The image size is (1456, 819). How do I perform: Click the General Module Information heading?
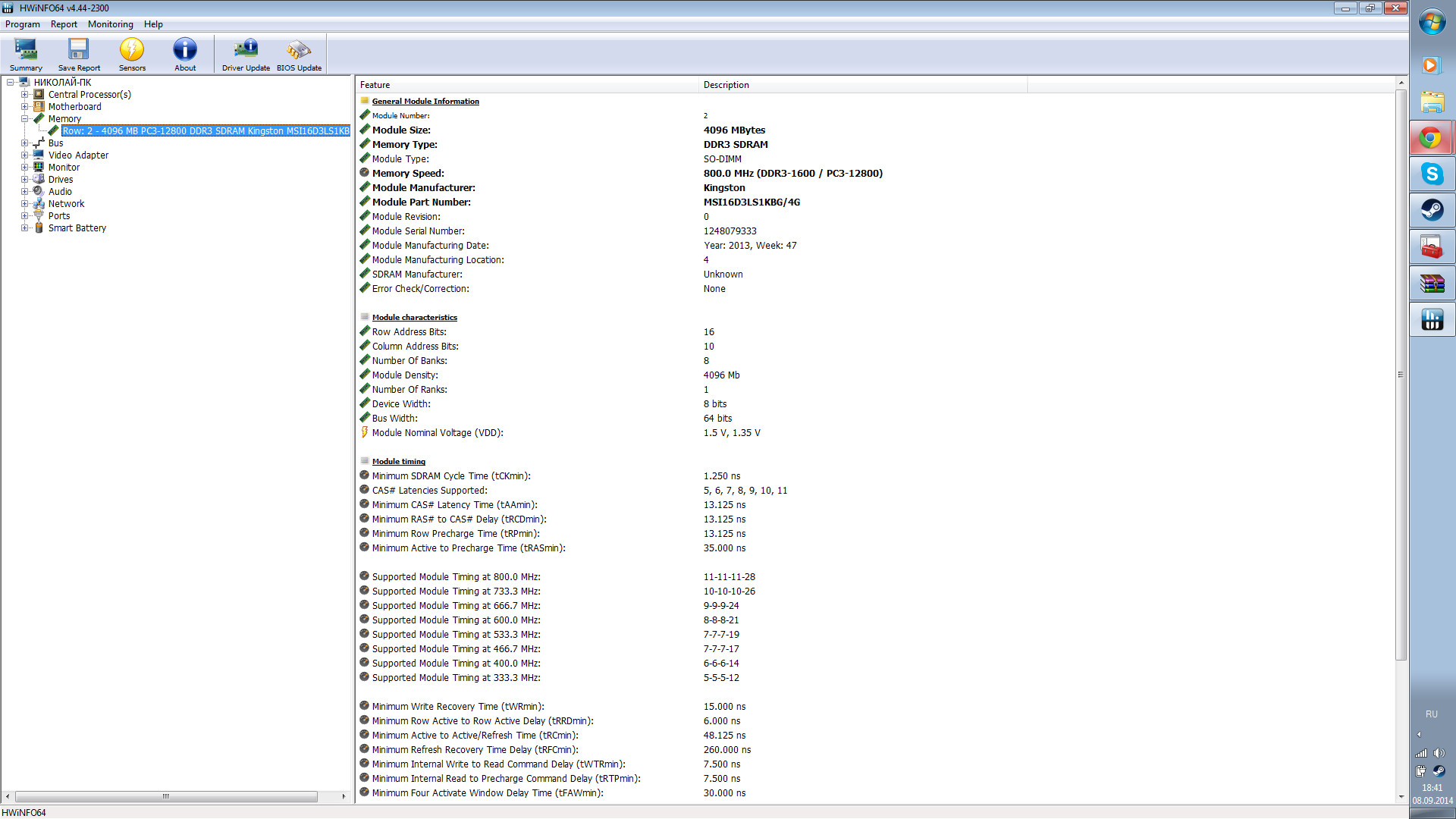[425, 102]
